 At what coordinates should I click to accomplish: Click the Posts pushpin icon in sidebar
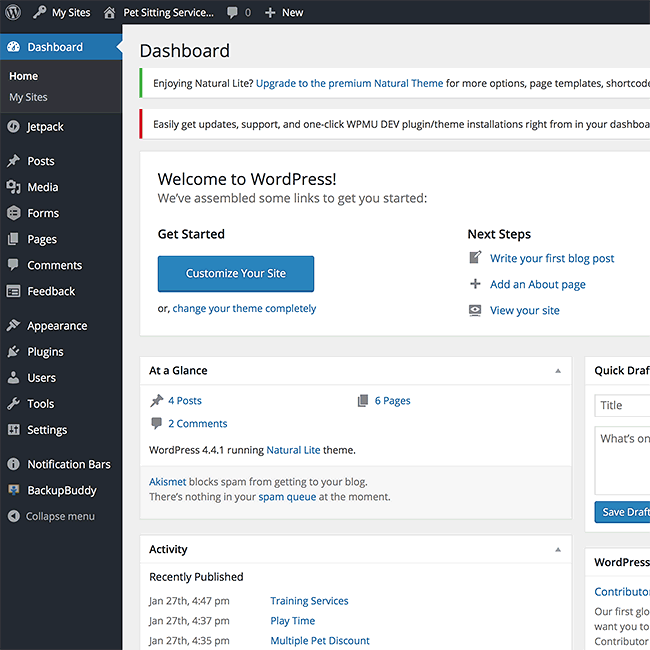point(13,161)
